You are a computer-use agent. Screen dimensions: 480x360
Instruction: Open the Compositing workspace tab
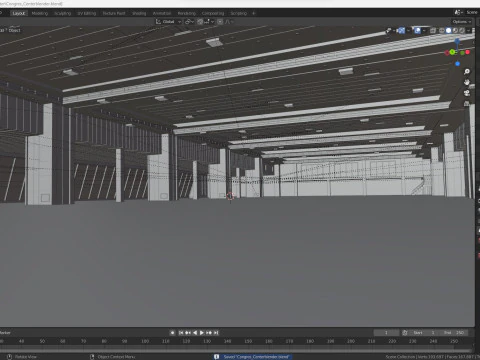click(x=213, y=13)
